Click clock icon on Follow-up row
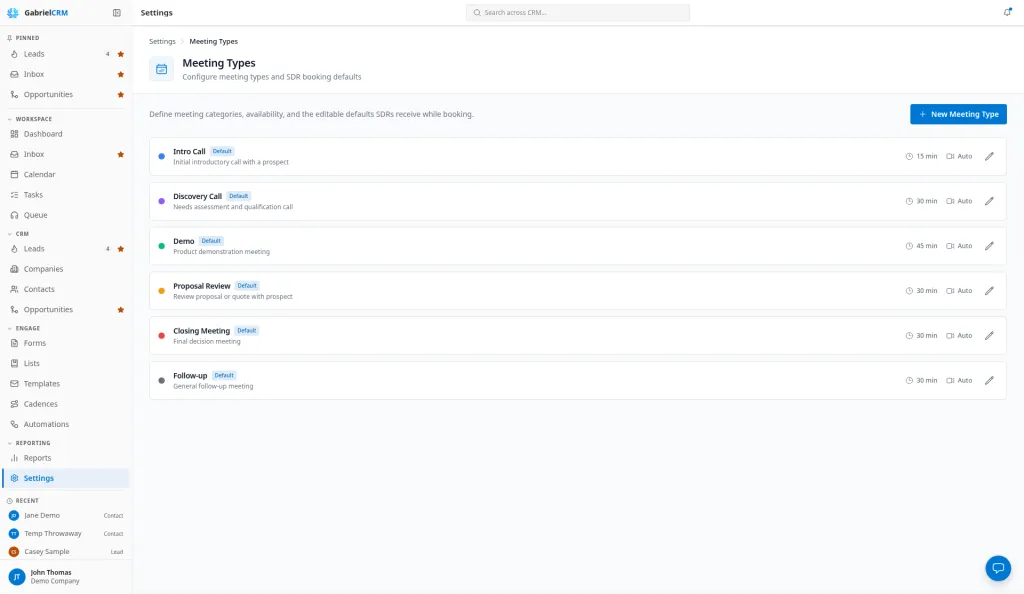The width and height of the screenshot is (1024, 594). pos(909,381)
